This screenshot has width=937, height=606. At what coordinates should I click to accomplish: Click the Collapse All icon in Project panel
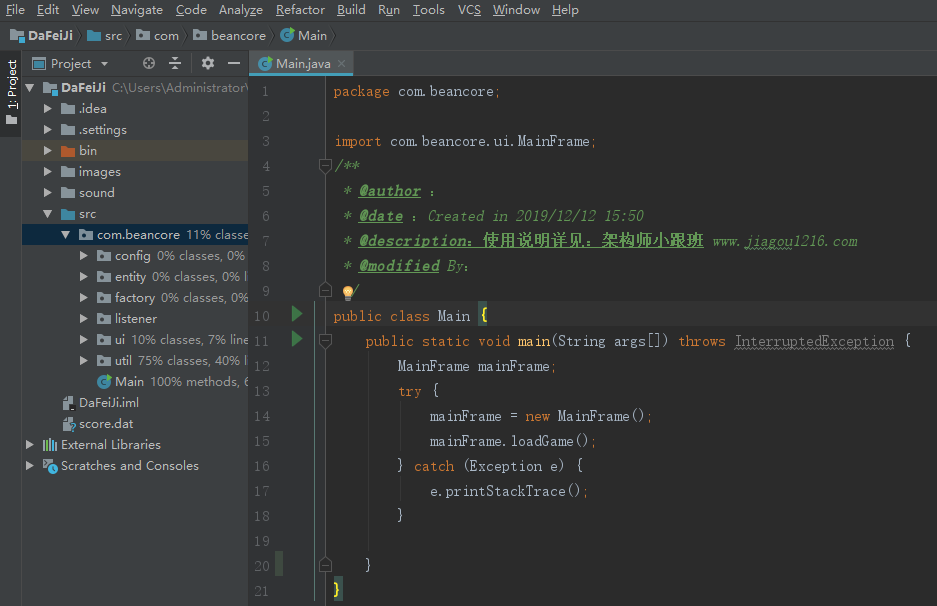175,63
